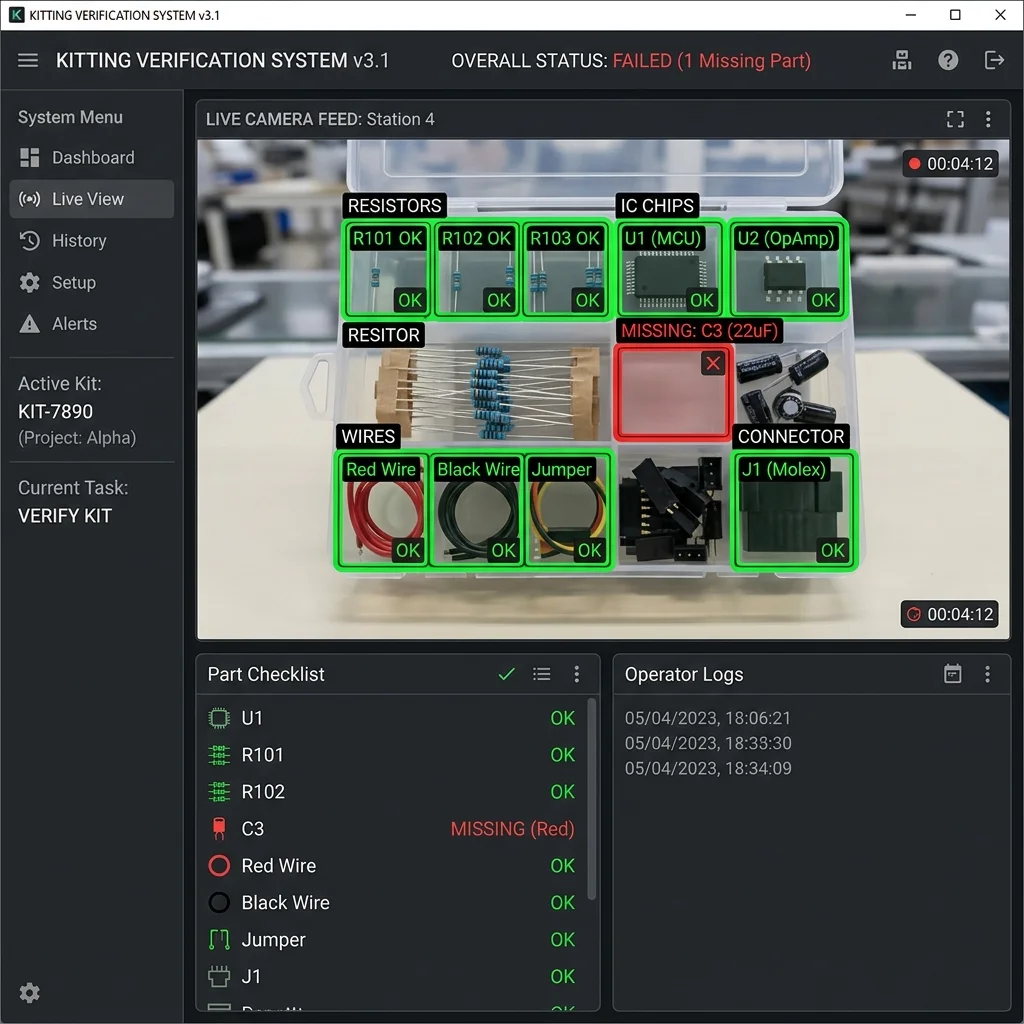Click the Red Wire detection box
The width and height of the screenshot is (1024, 1024).
pos(381,509)
